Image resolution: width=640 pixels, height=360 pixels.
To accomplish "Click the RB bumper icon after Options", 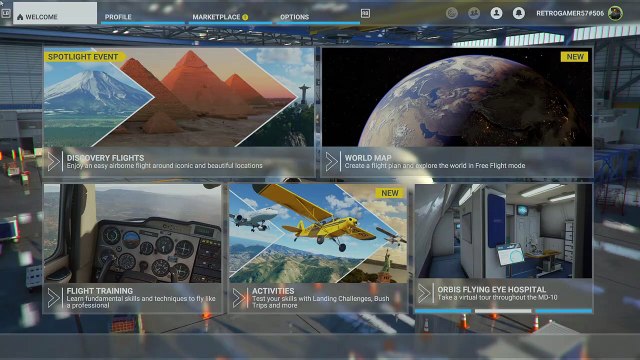I will (x=365, y=13).
